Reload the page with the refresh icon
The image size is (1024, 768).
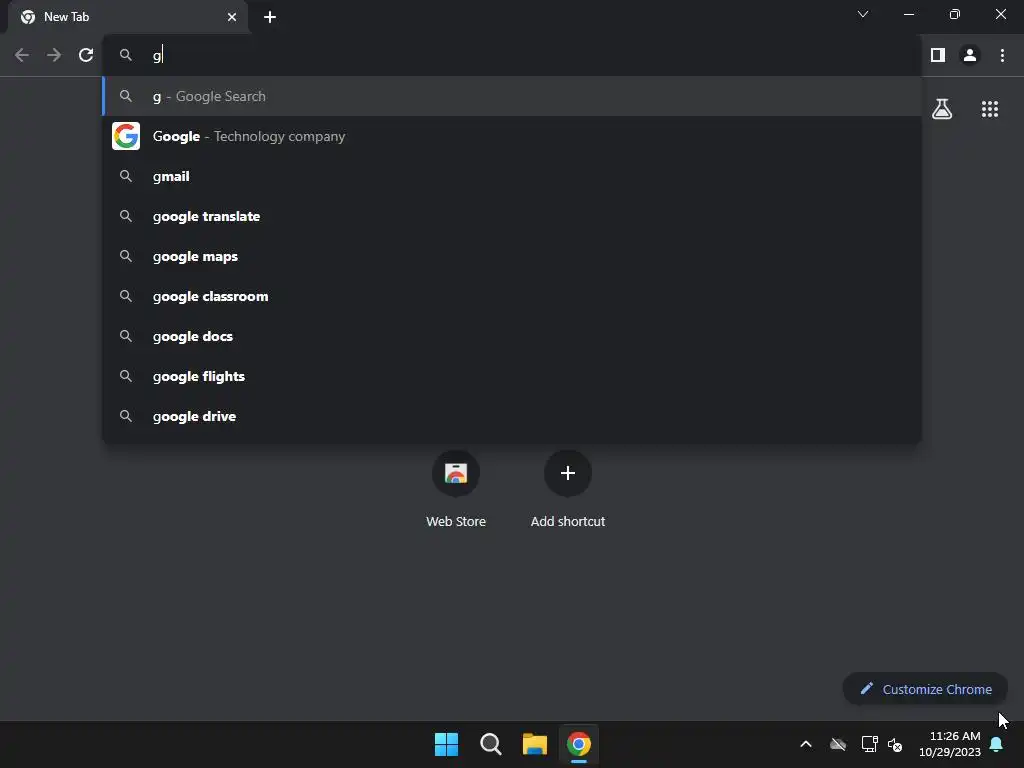point(86,56)
